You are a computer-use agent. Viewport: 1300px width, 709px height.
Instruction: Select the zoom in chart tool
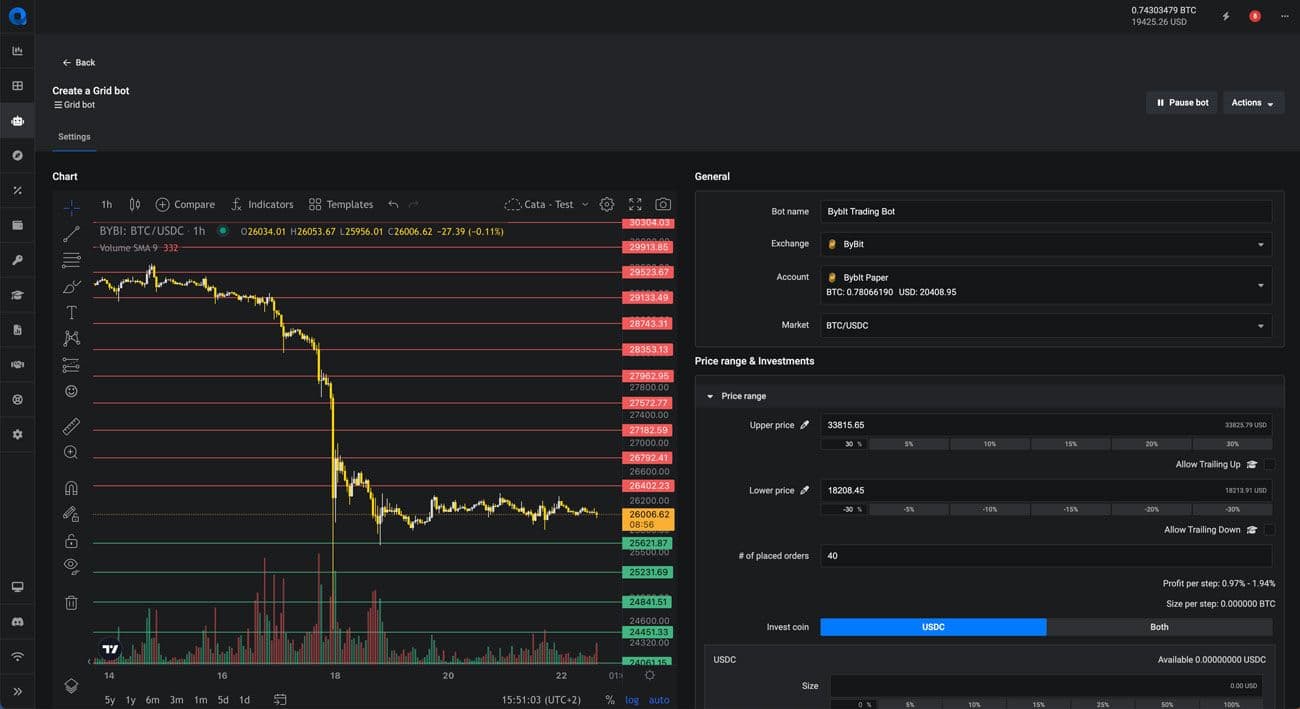coord(71,452)
